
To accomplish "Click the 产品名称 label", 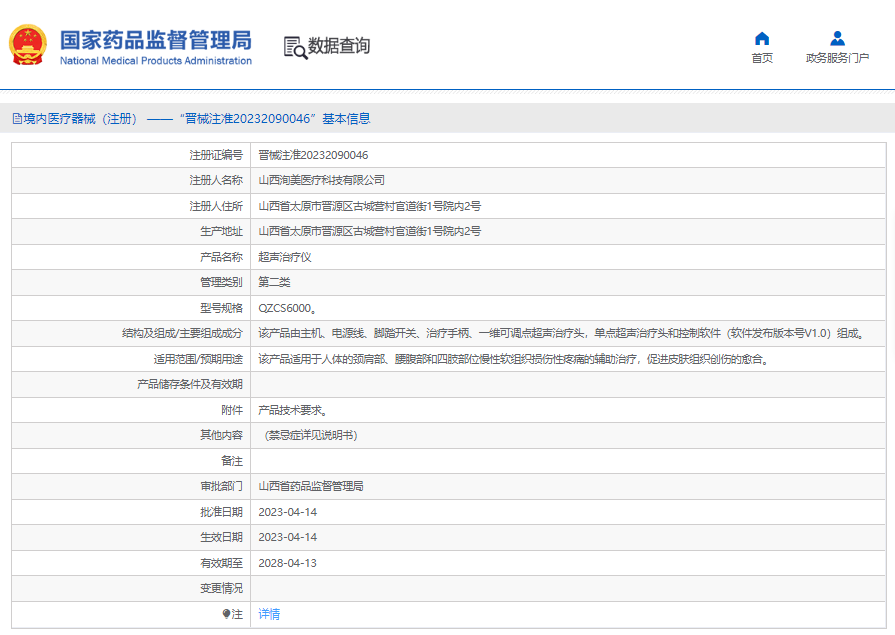I will pos(221,257).
